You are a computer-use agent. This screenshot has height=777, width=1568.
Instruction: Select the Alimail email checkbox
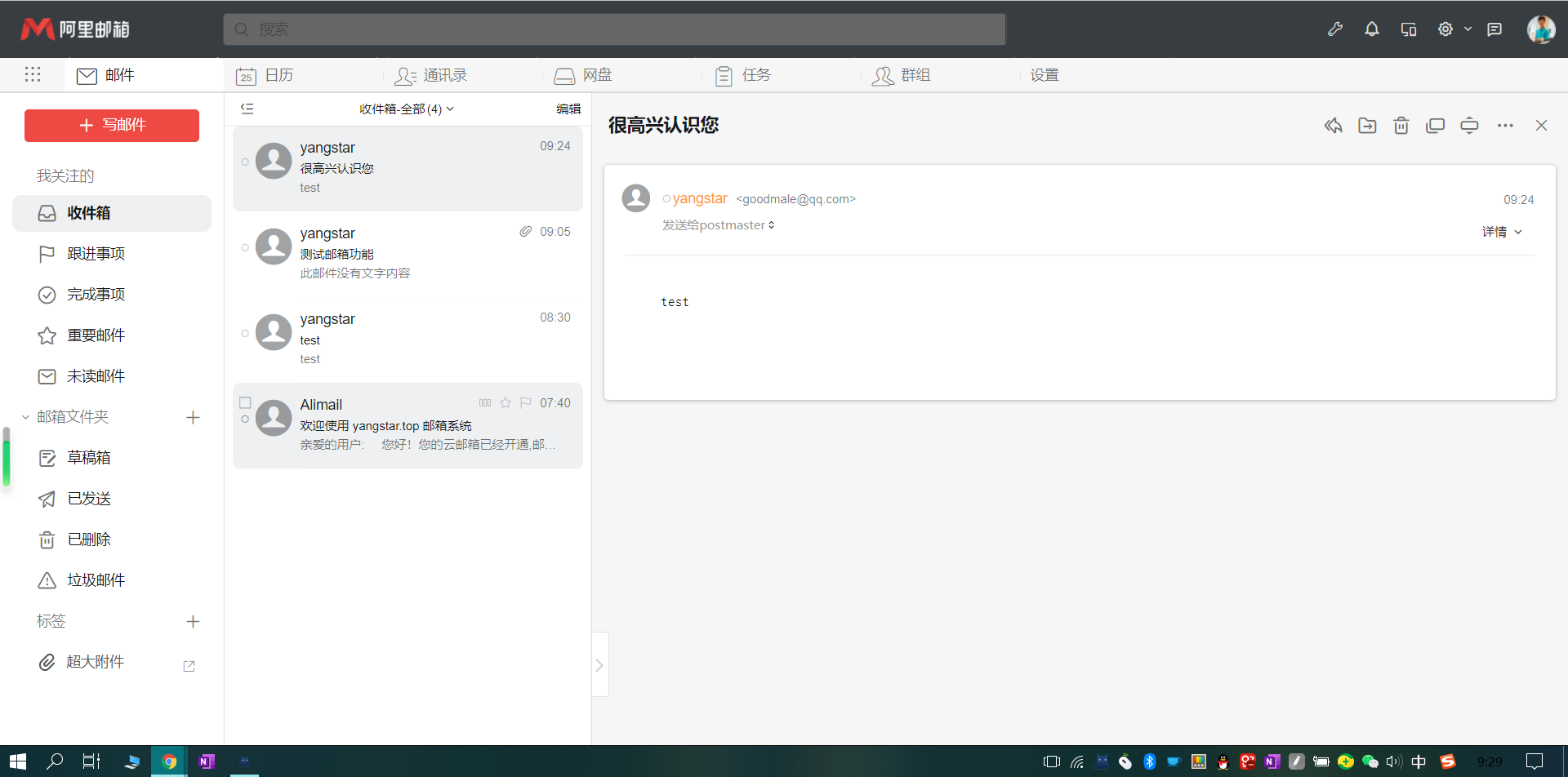(x=245, y=402)
